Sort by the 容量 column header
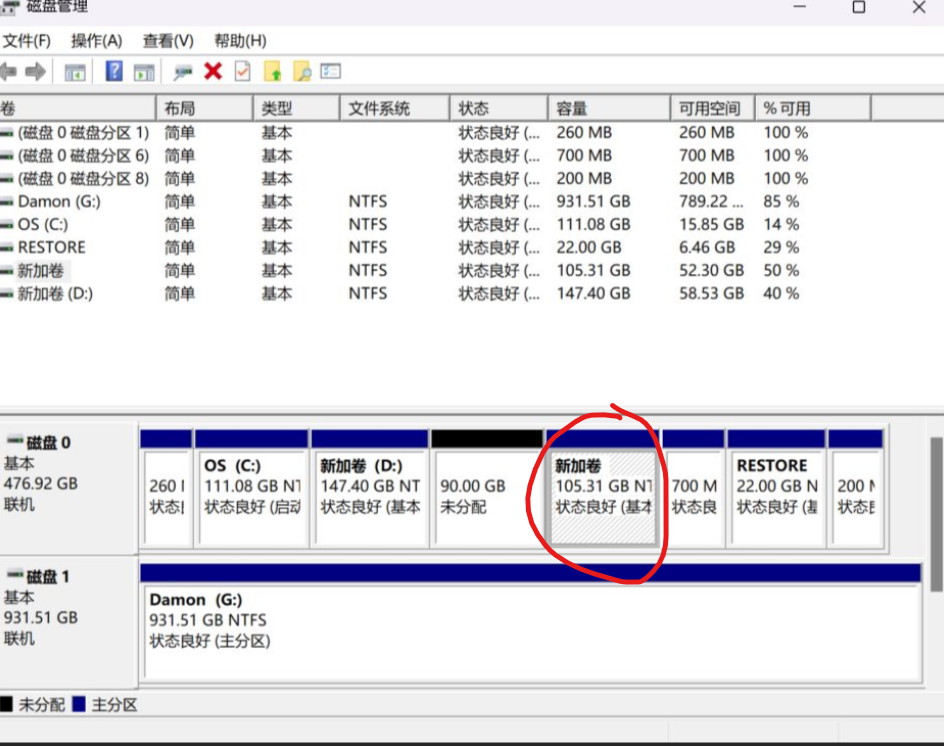Image resolution: width=944 pixels, height=746 pixels. tap(609, 108)
